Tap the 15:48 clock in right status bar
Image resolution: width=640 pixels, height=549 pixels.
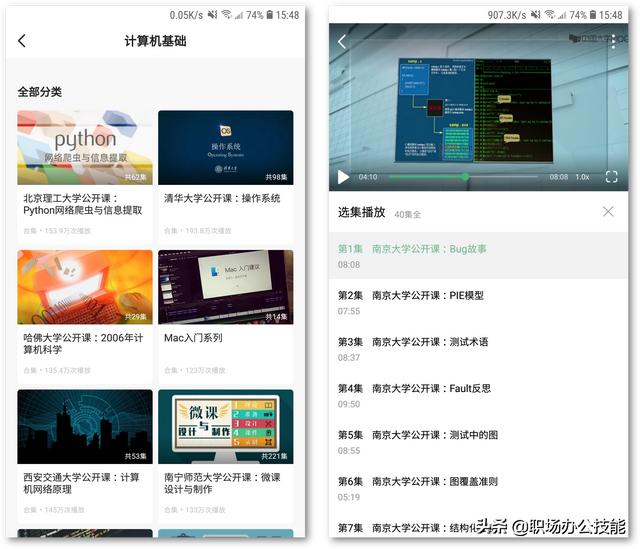[611, 15]
